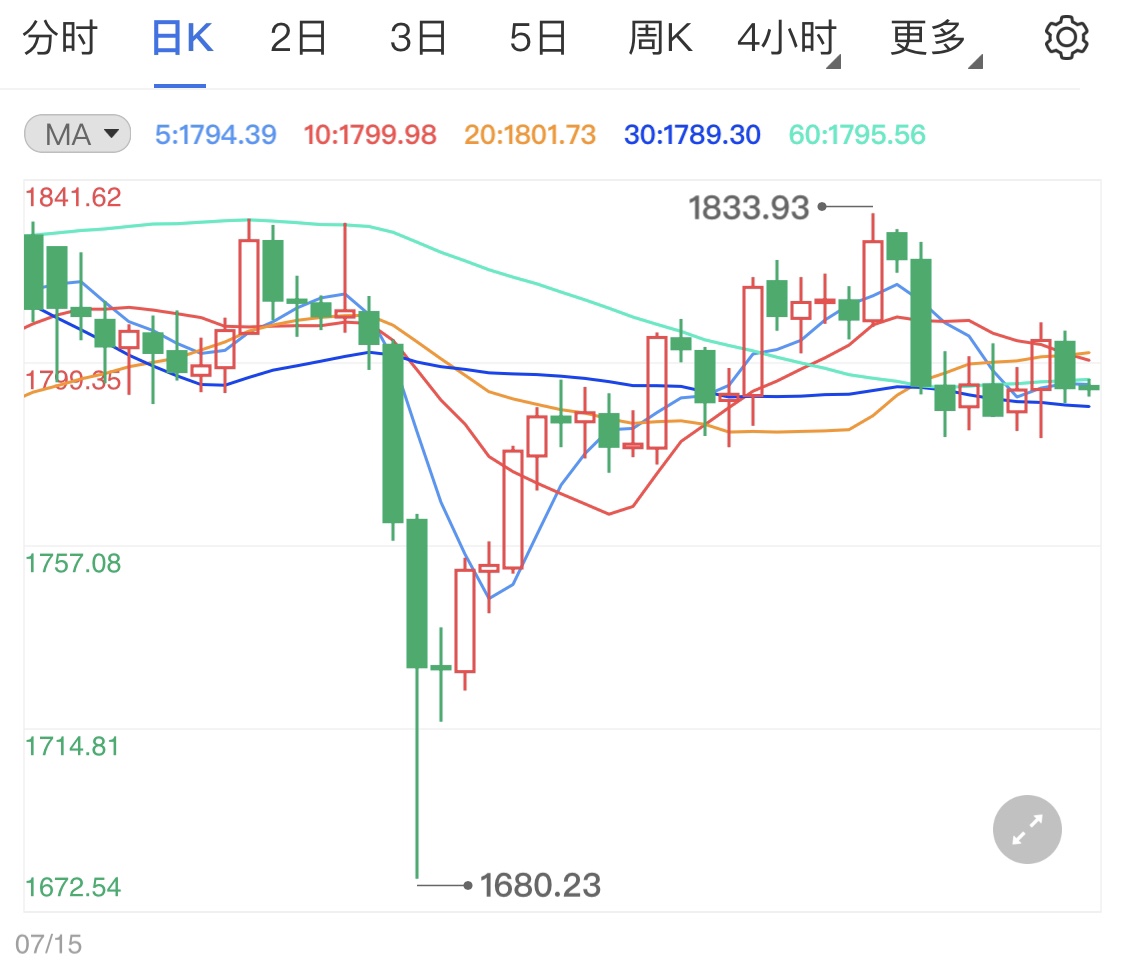Expand the 更多 (More) menu
The image size is (1125, 974).
click(930, 37)
